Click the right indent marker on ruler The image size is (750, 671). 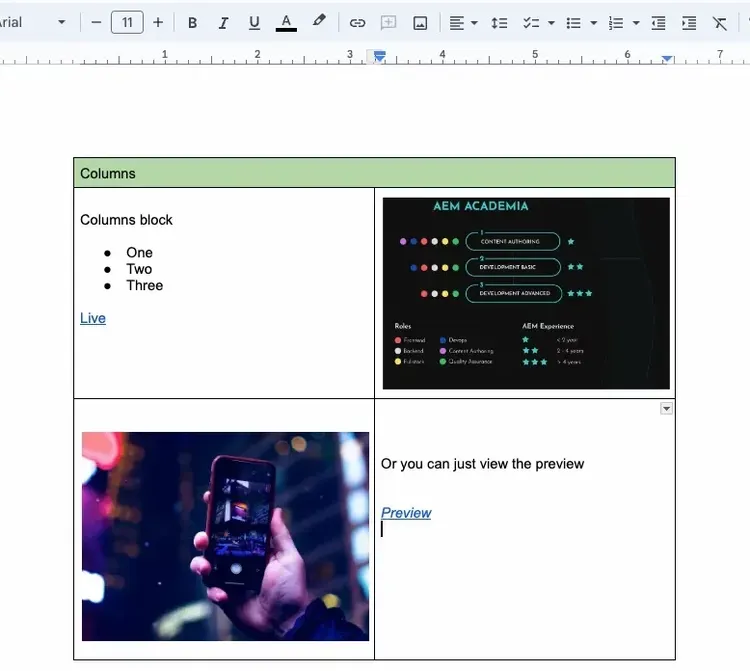[667, 59]
